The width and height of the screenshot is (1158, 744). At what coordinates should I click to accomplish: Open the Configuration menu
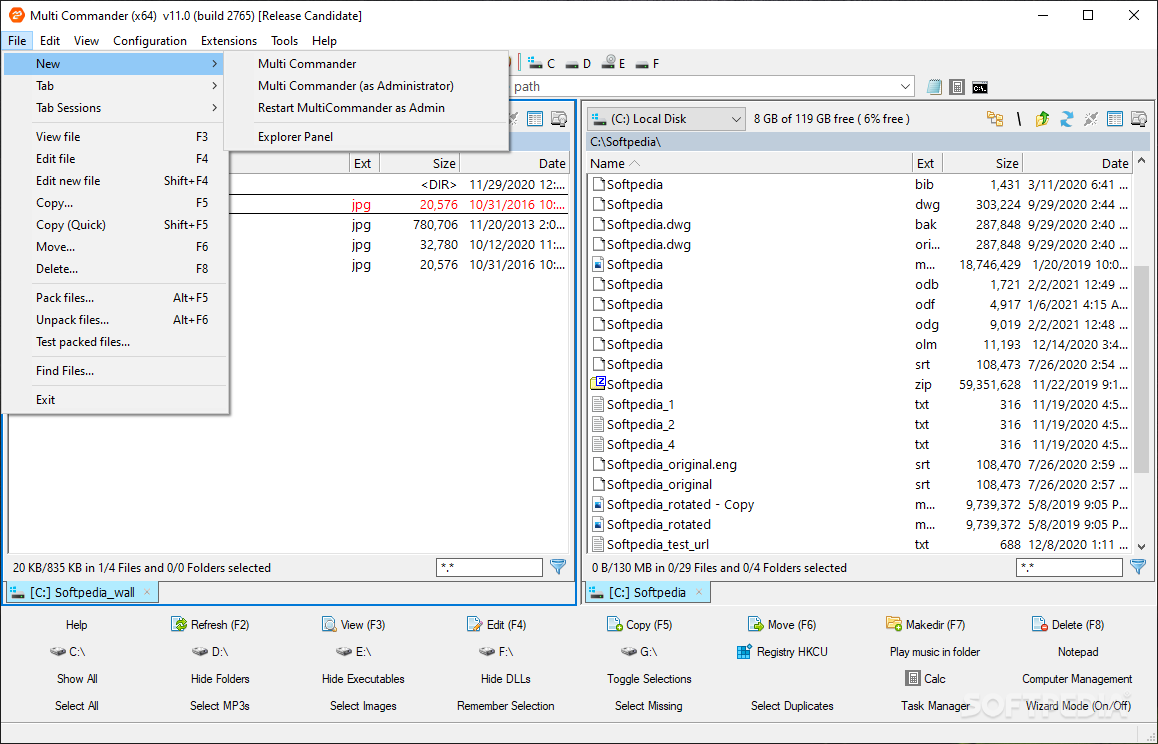point(150,41)
